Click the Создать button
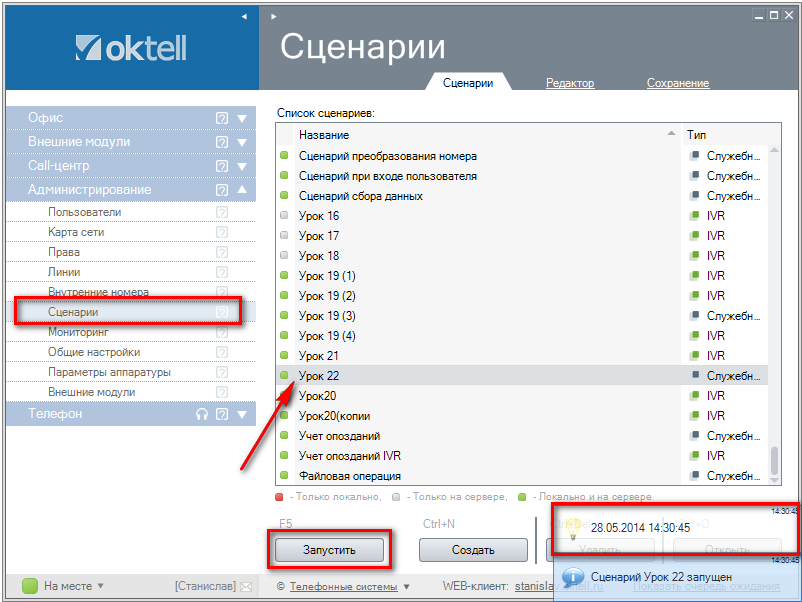 pos(473,549)
